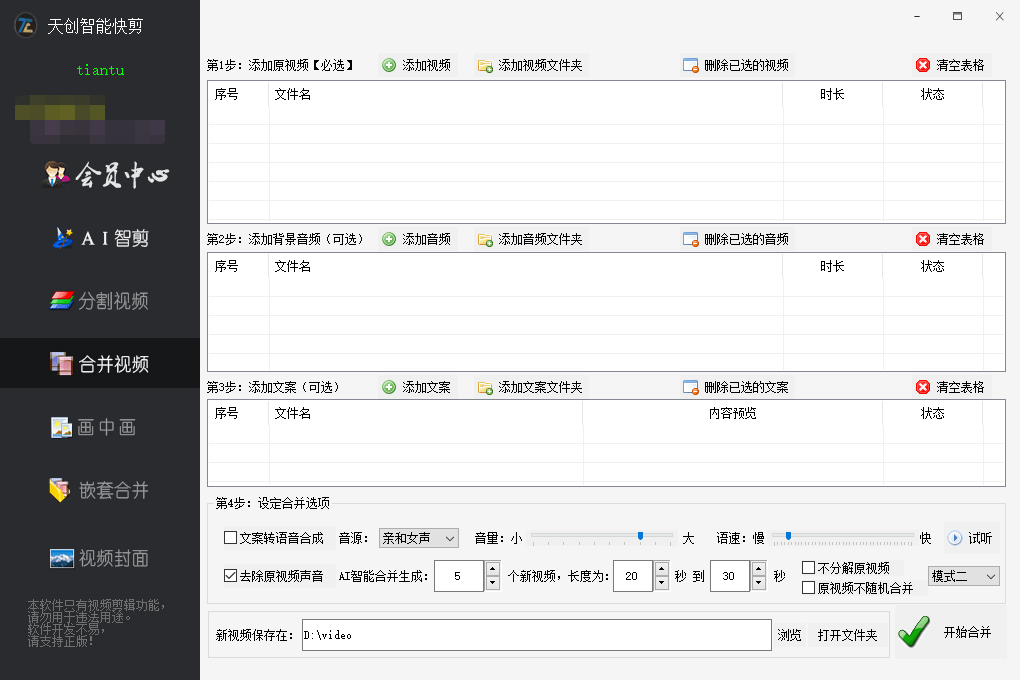Click the green add video icon
Image resolution: width=1020 pixels, height=680 pixels.
(389, 66)
